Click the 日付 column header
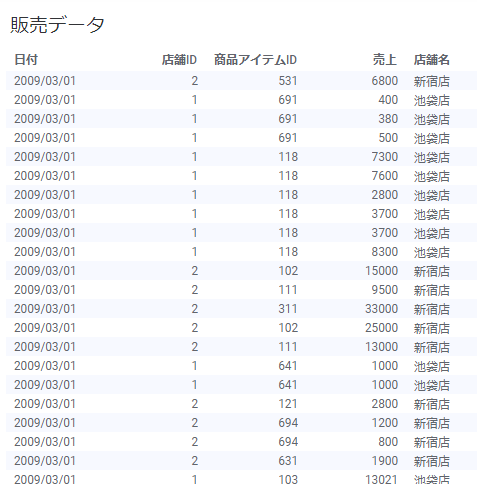477x496 pixels. click(x=26, y=60)
